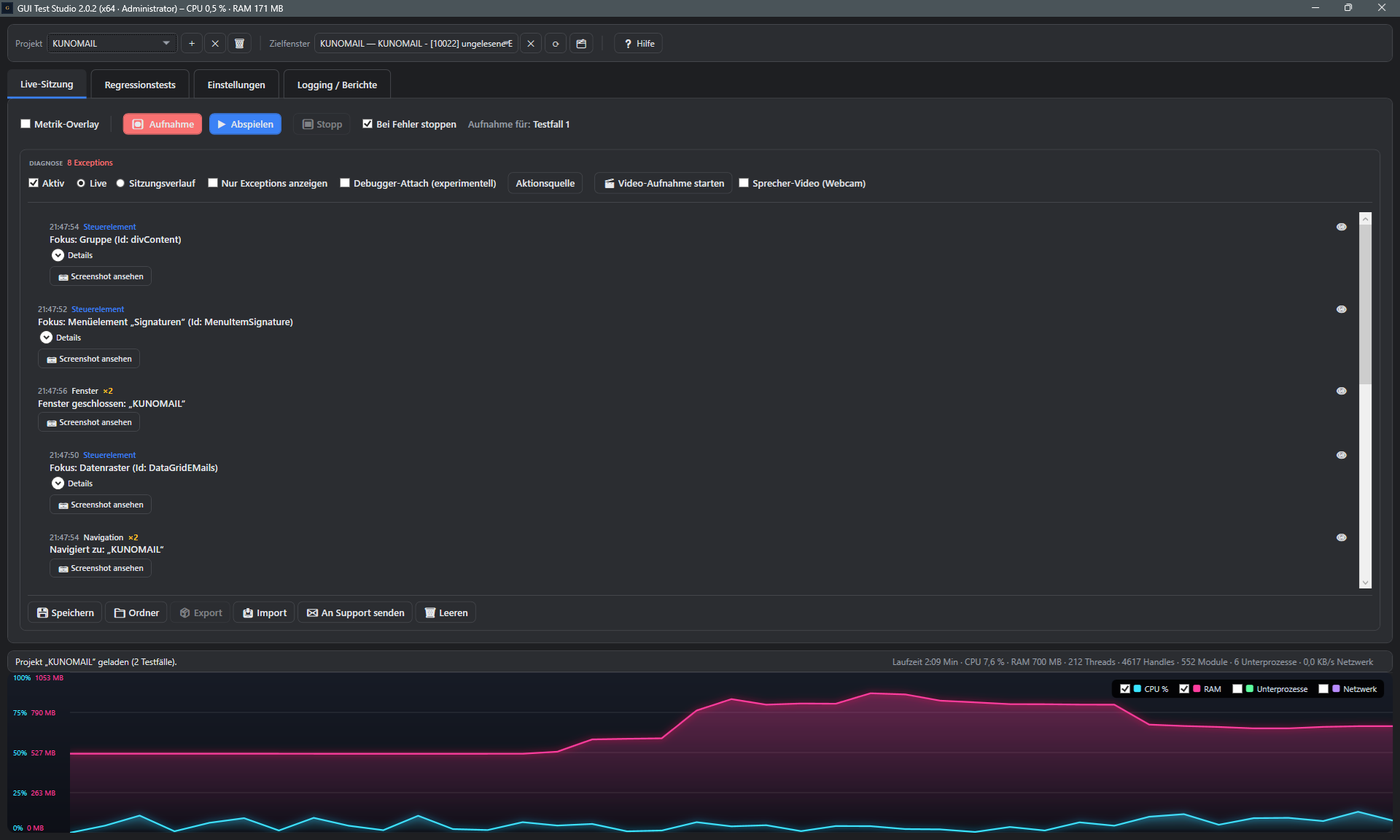Start Video-Aufnahme
Viewport: 1400px width, 840px height.
tap(664, 183)
